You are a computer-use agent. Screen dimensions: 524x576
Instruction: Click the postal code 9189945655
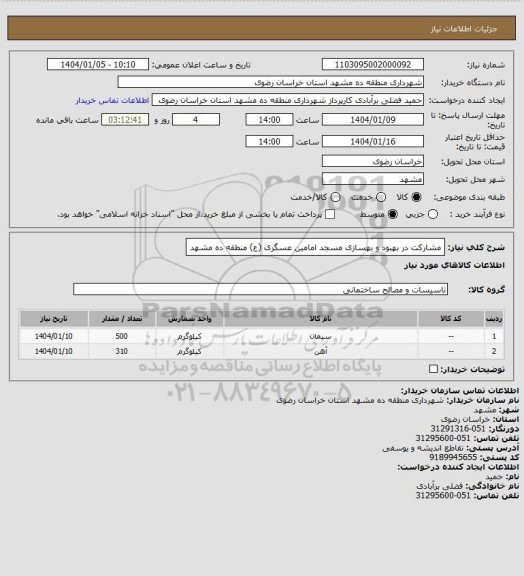453,457
